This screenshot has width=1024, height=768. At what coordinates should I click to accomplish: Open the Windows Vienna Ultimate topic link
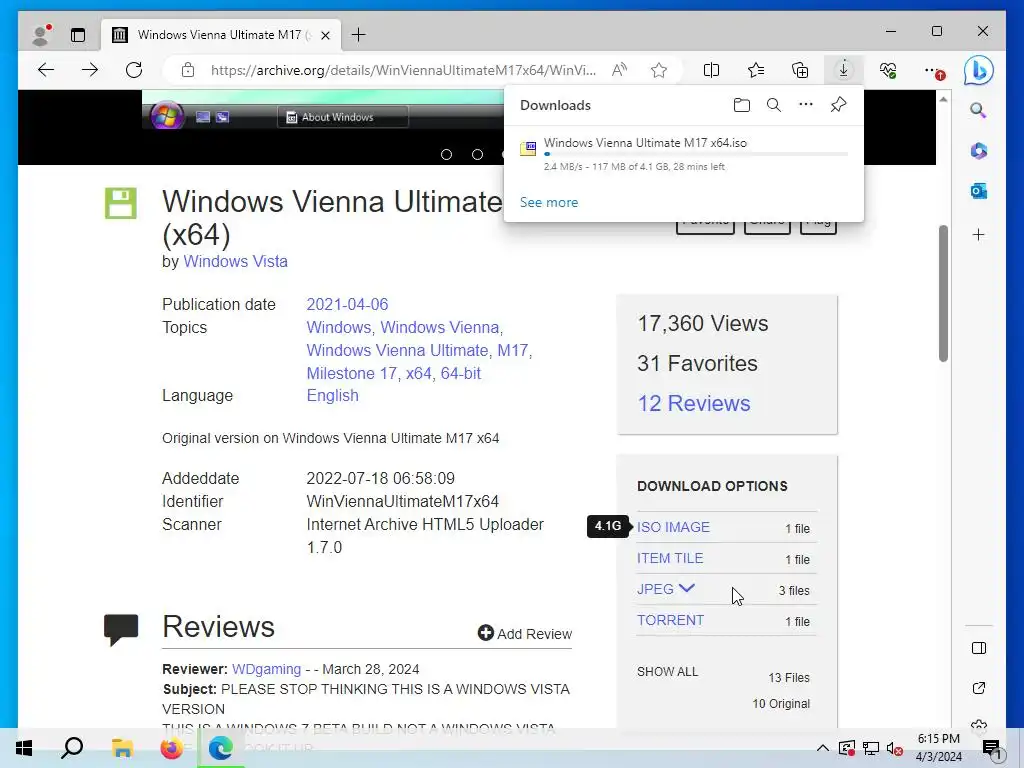(398, 351)
